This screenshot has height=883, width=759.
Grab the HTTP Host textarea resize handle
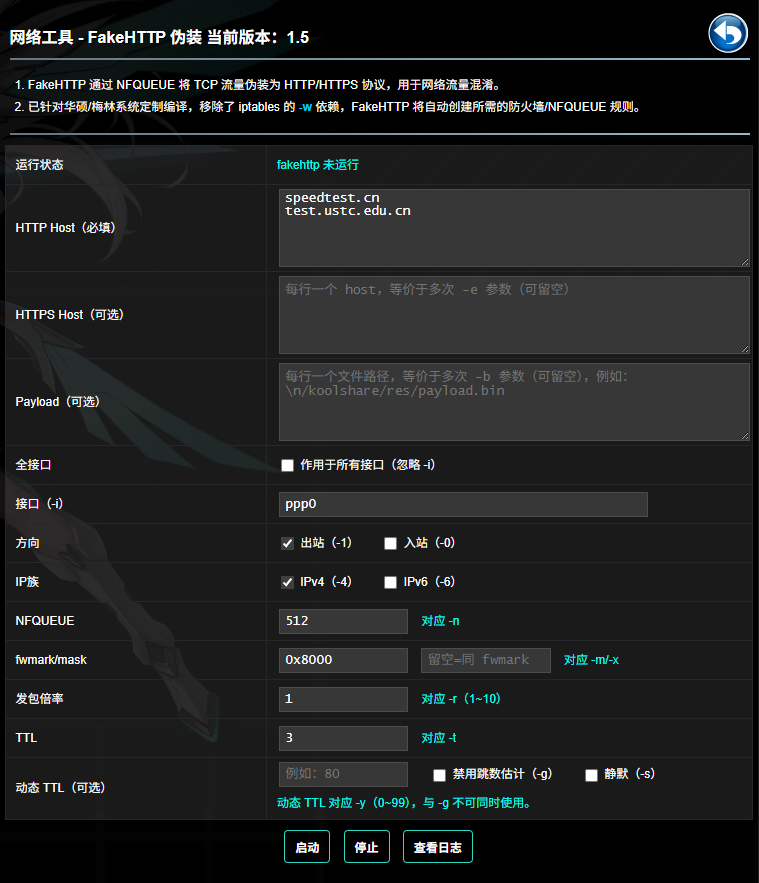(x=745, y=262)
